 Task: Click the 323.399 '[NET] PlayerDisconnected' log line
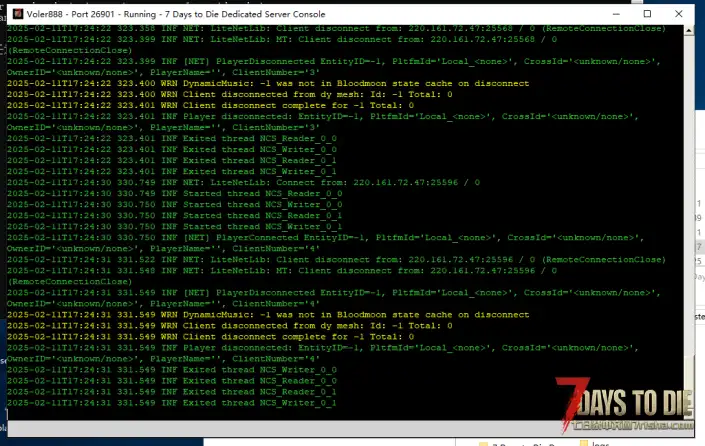tap(334, 67)
